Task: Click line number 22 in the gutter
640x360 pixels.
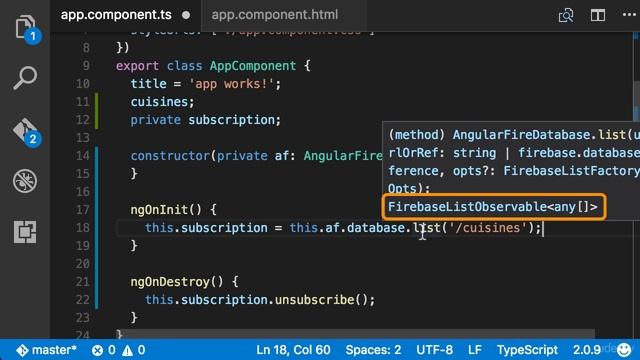Action: (82, 300)
